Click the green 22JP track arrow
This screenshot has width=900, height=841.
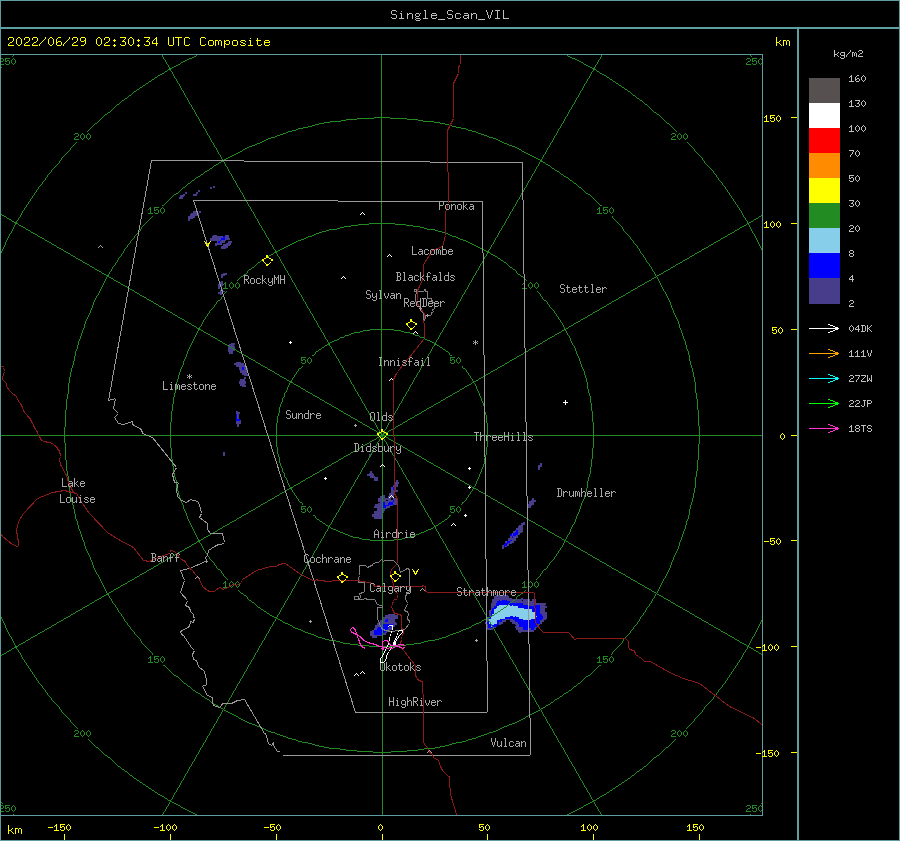(824, 404)
